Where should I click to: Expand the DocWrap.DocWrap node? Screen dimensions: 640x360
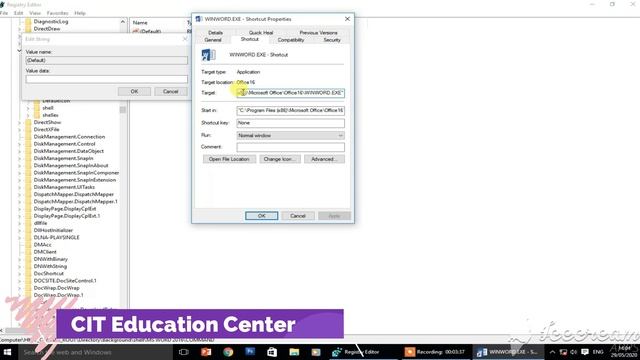[20, 288]
